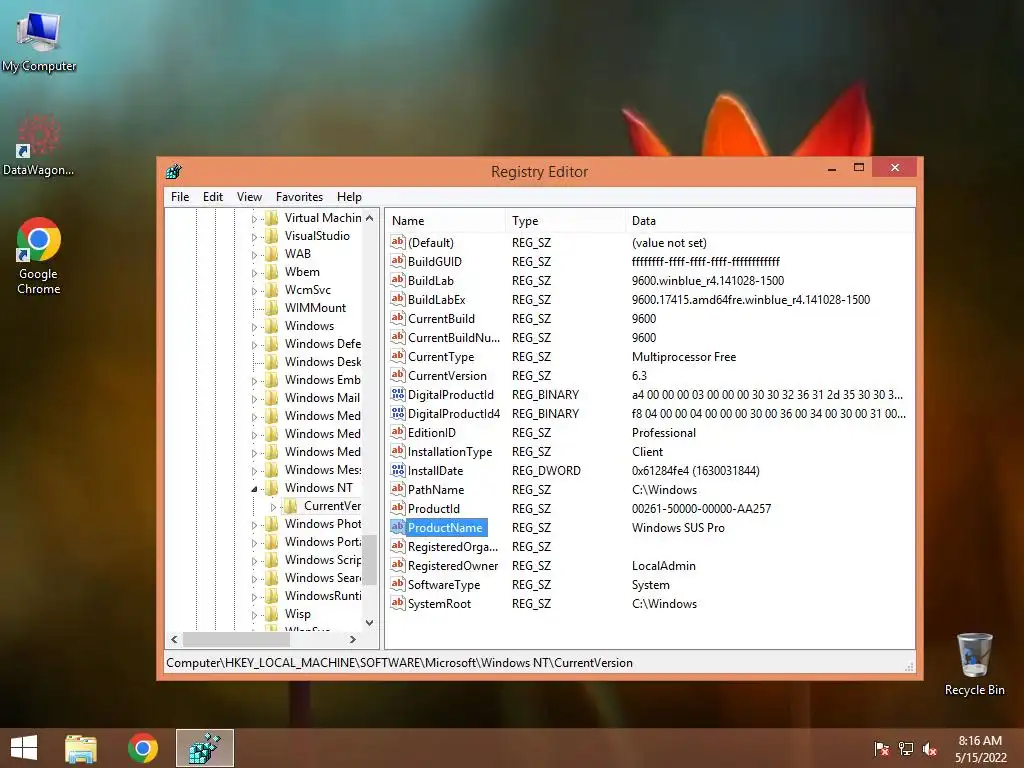Click the EditionID value icon
1024x768 pixels.
398,432
